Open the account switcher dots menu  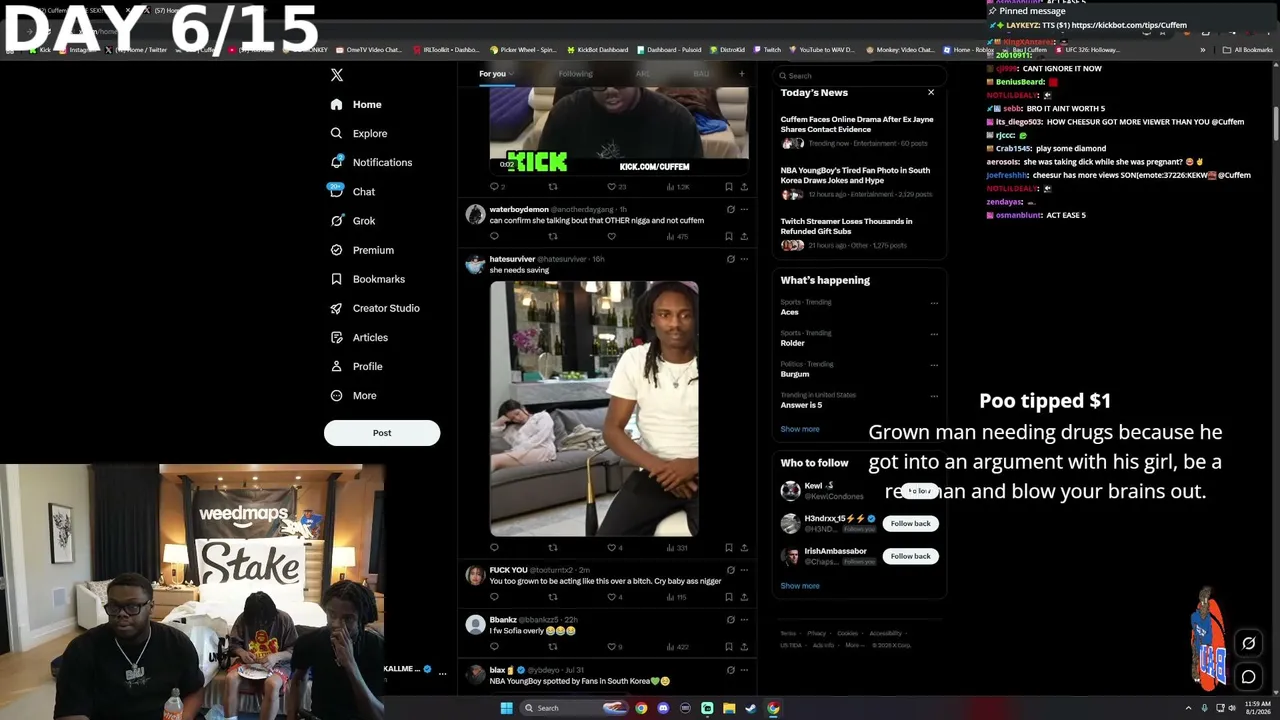tap(442, 674)
